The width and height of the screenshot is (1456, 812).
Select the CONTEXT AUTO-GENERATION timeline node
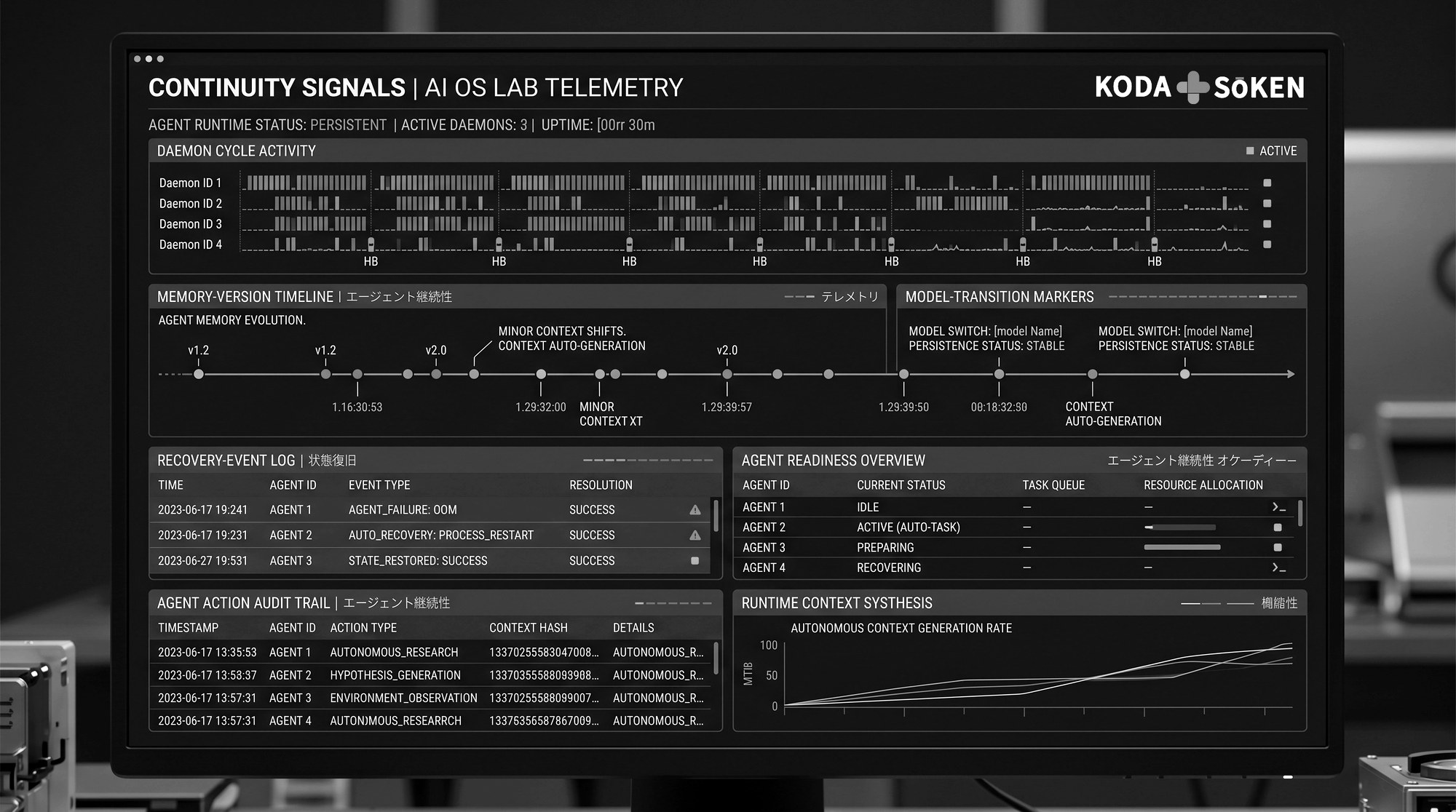[1093, 374]
